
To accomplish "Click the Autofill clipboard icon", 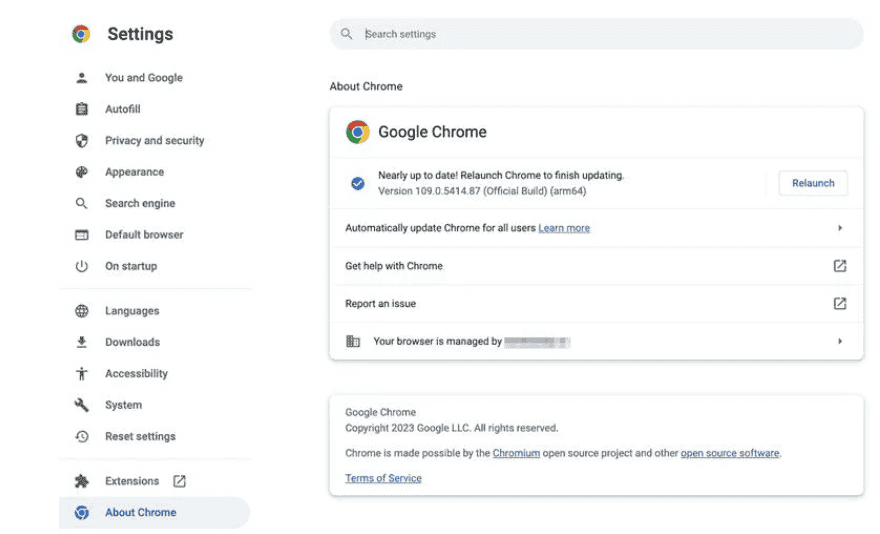I will click(82, 109).
